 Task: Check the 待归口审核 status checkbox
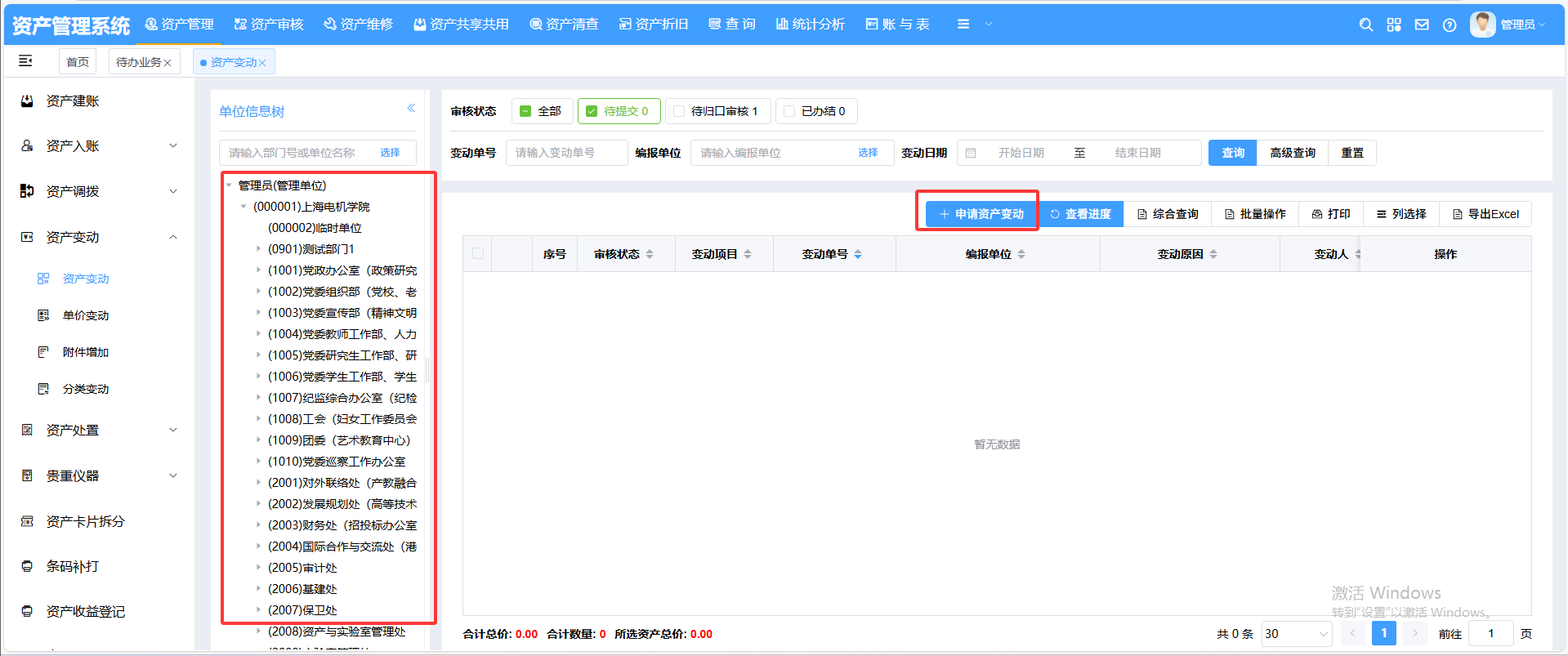(x=679, y=111)
